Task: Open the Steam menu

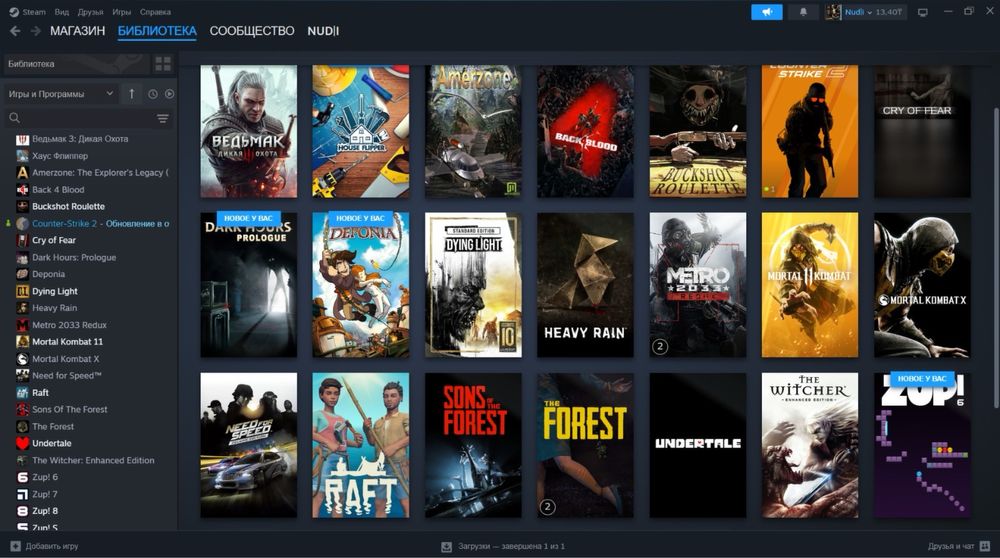Action: pyautogui.click(x=34, y=12)
